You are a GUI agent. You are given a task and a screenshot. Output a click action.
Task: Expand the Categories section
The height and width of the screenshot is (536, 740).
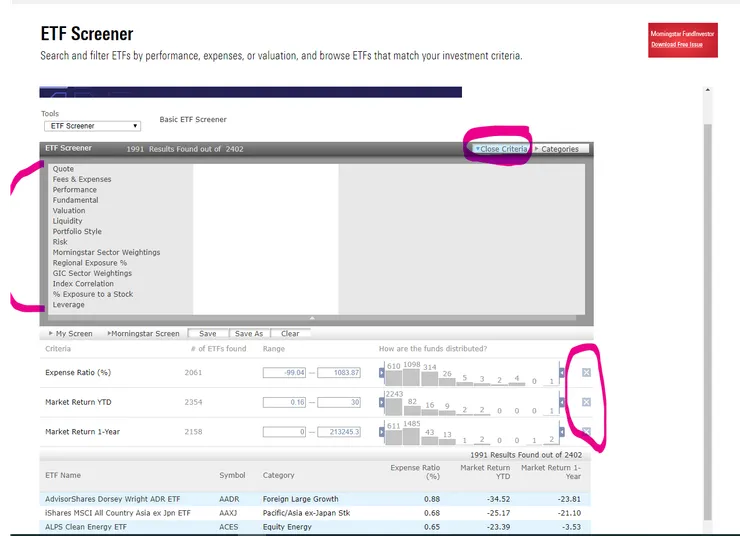(560, 149)
